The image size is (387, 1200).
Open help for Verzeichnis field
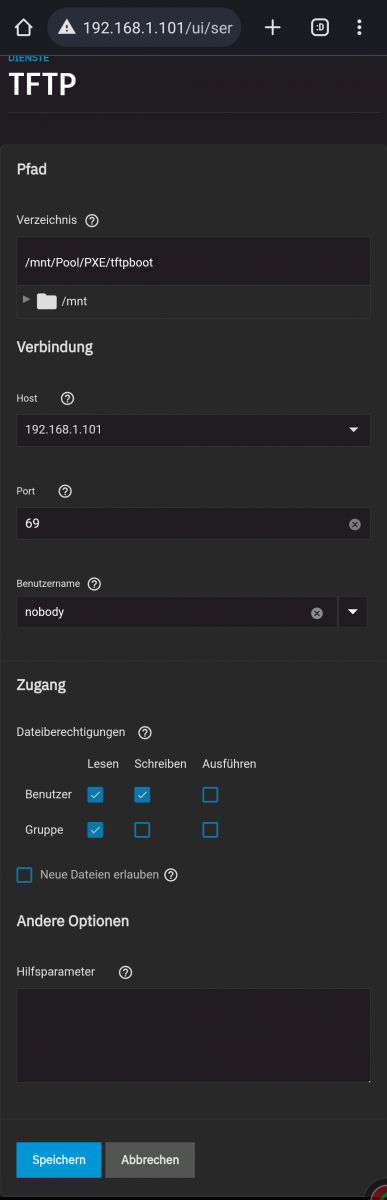point(92,220)
